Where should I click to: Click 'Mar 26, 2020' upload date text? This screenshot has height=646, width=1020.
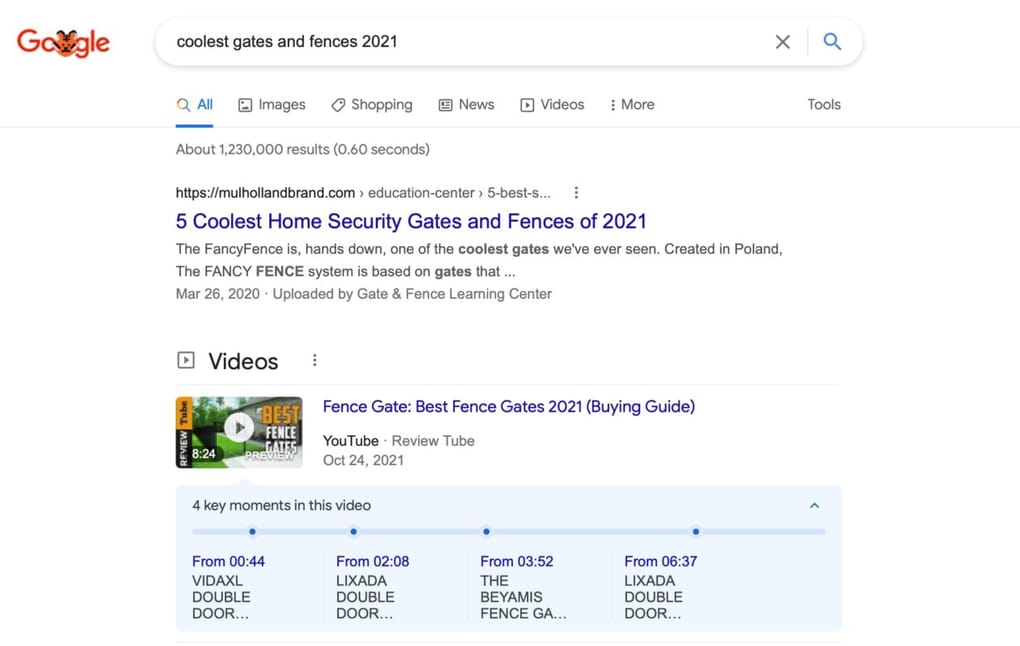[217, 294]
